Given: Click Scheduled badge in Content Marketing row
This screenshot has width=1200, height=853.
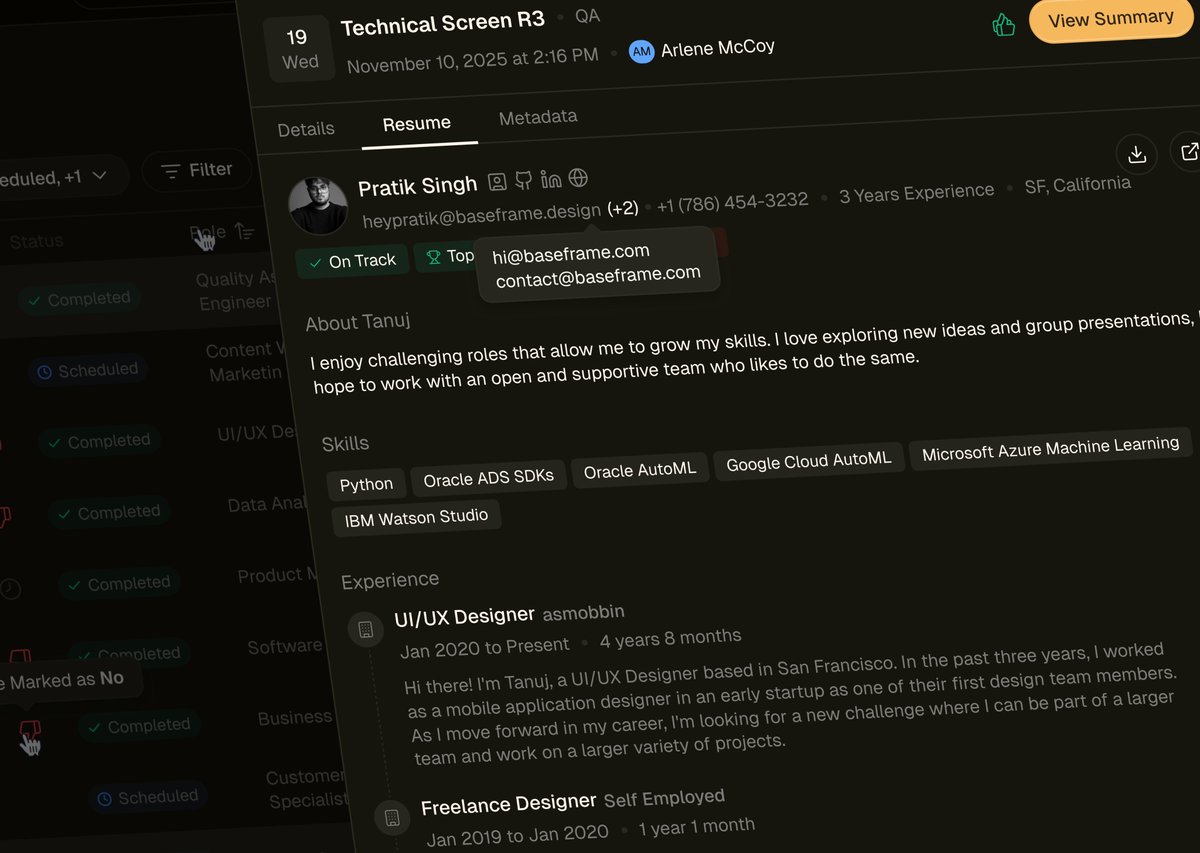Looking at the screenshot, I should point(88,370).
